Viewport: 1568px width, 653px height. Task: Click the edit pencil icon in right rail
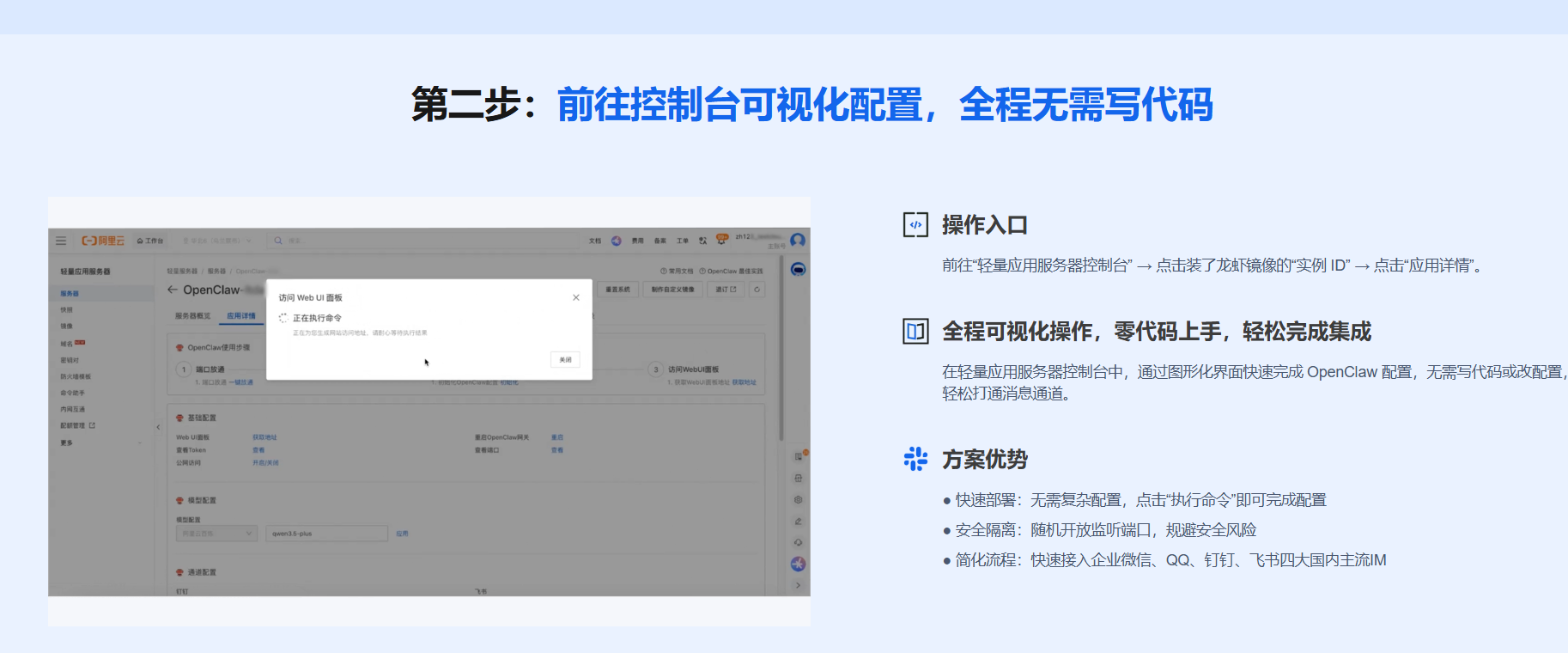(798, 521)
